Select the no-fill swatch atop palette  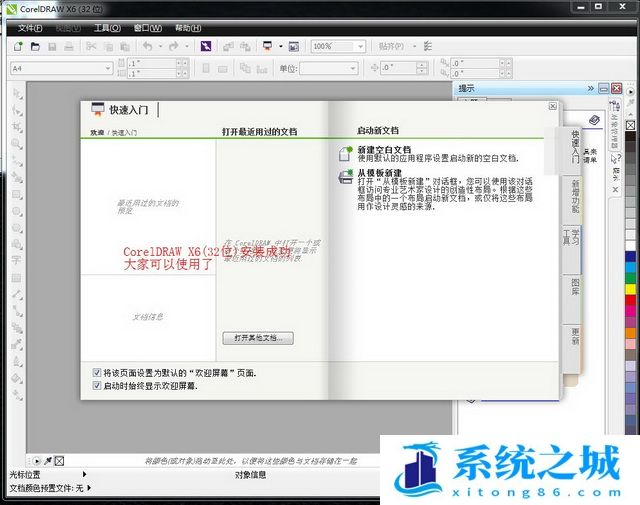pos(631,125)
